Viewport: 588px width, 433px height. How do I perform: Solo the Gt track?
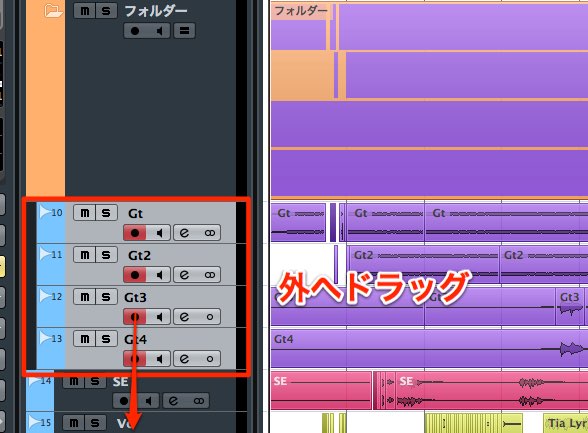[106, 213]
